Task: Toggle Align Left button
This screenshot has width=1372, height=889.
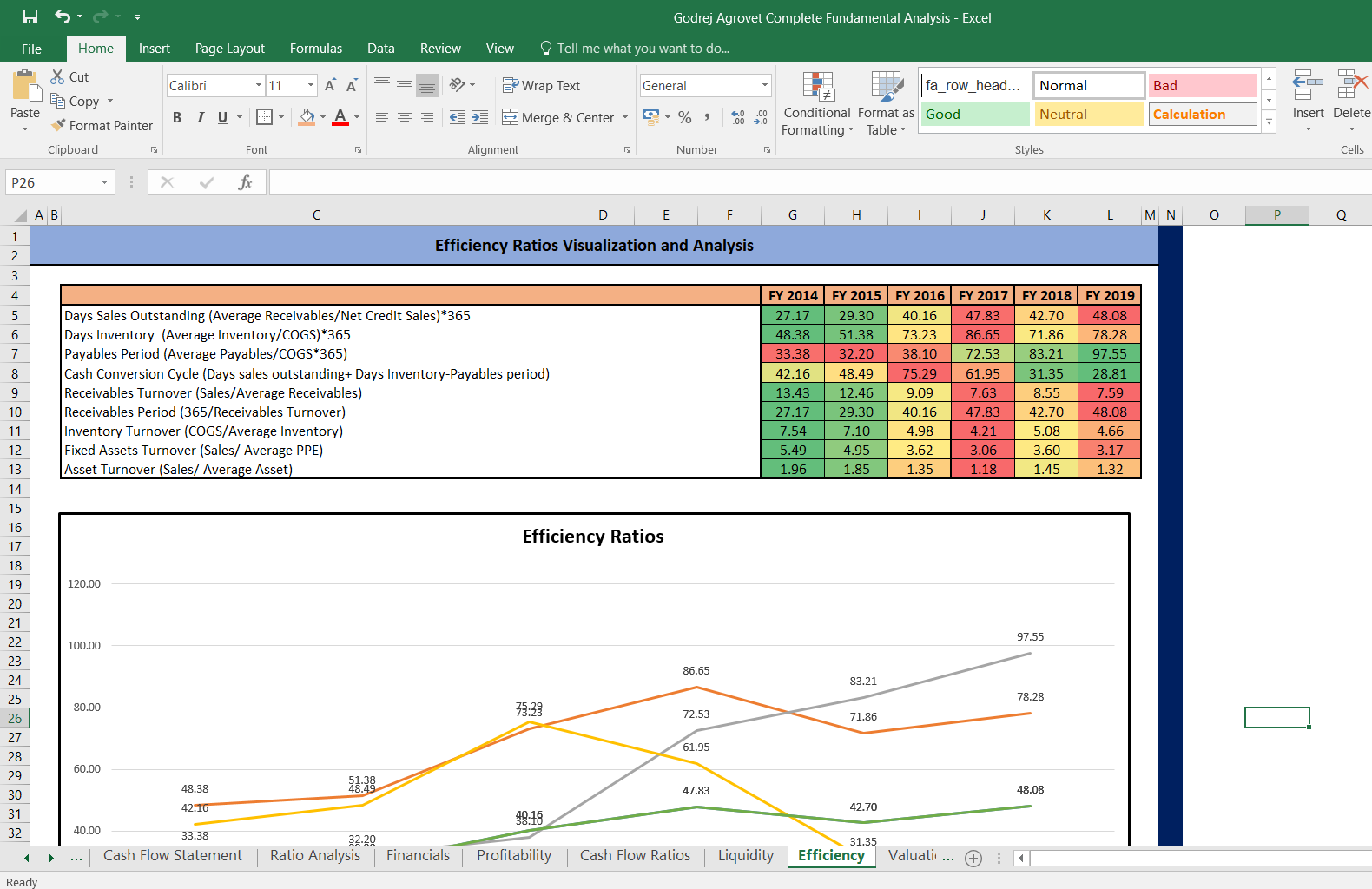Action: click(x=382, y=117)
